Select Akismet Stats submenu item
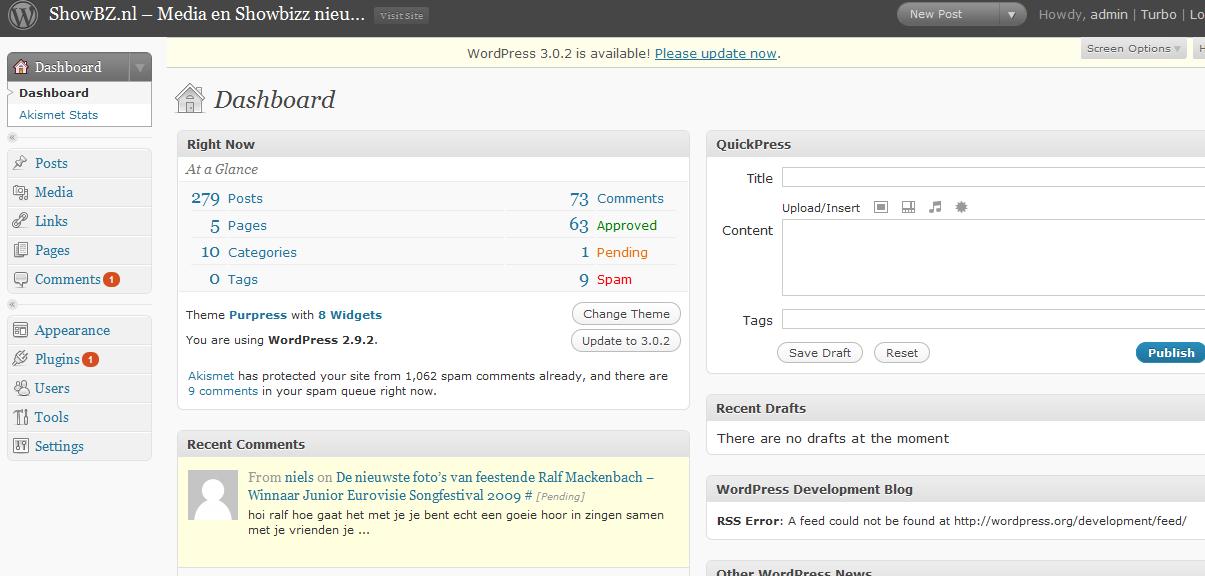The height and width of the screenshot is (576, 1205). click(58, 115)
